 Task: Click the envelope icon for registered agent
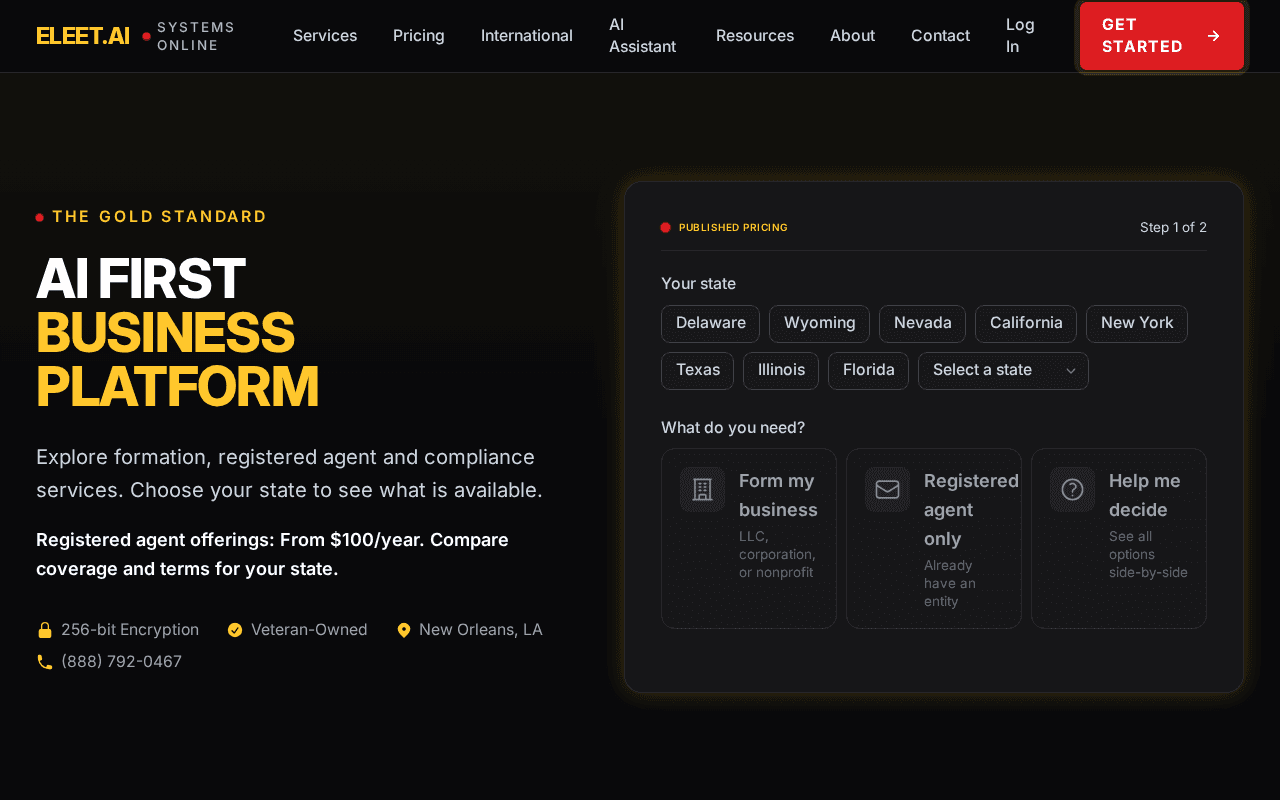pos(887,490)
